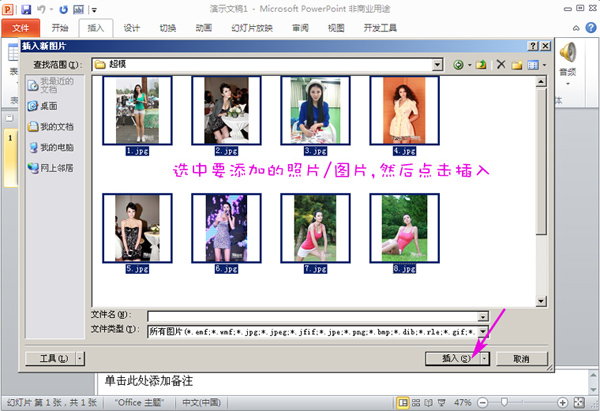The height and width of the screenshot is (411, 600).
Task: Open the Back history dropdown arrow
Action: point(469,65)
